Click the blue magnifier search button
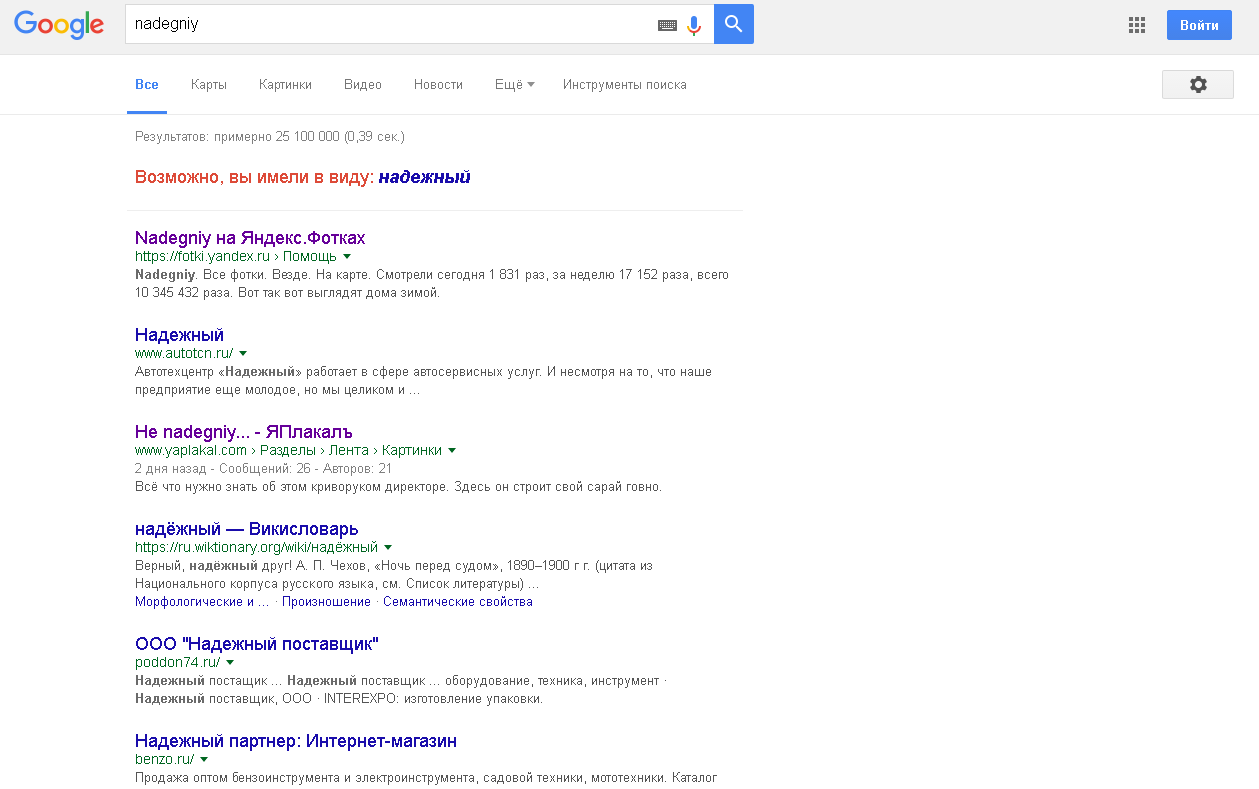Image resolution: width=1259 pixels, height=789 pixels. click(x=734, y=24)
